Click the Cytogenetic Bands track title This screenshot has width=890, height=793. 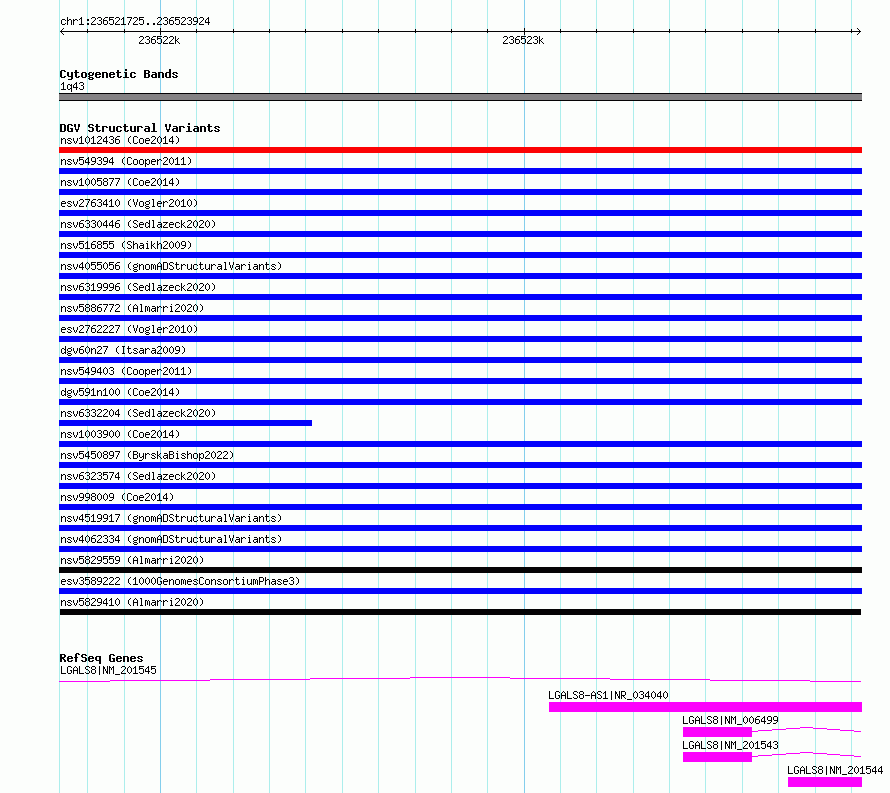pos(119,74)
